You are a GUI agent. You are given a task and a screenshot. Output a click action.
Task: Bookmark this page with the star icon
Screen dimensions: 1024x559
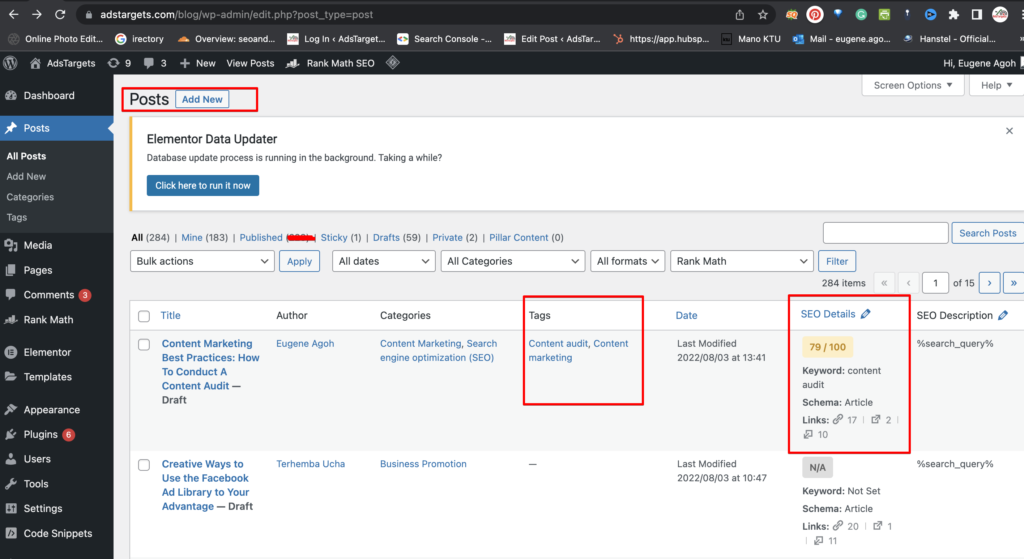pyautogui.click(x=763, y=15)
